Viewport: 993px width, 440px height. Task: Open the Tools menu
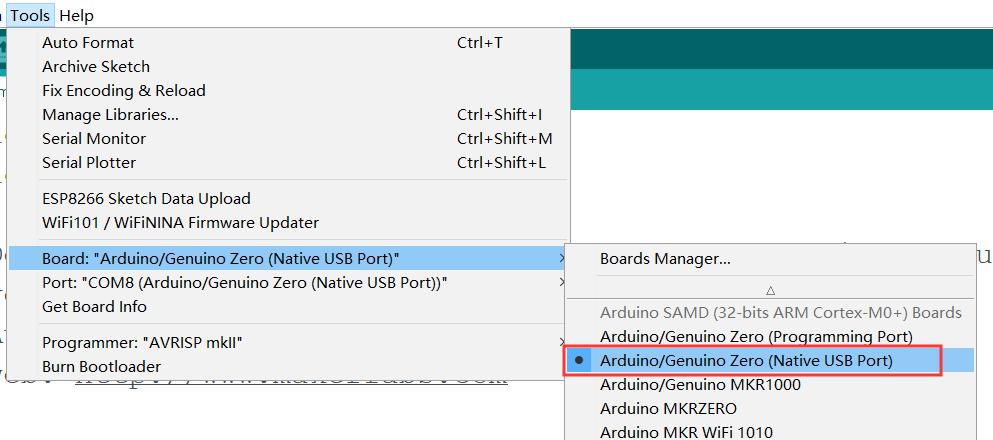tap(30, 15)
